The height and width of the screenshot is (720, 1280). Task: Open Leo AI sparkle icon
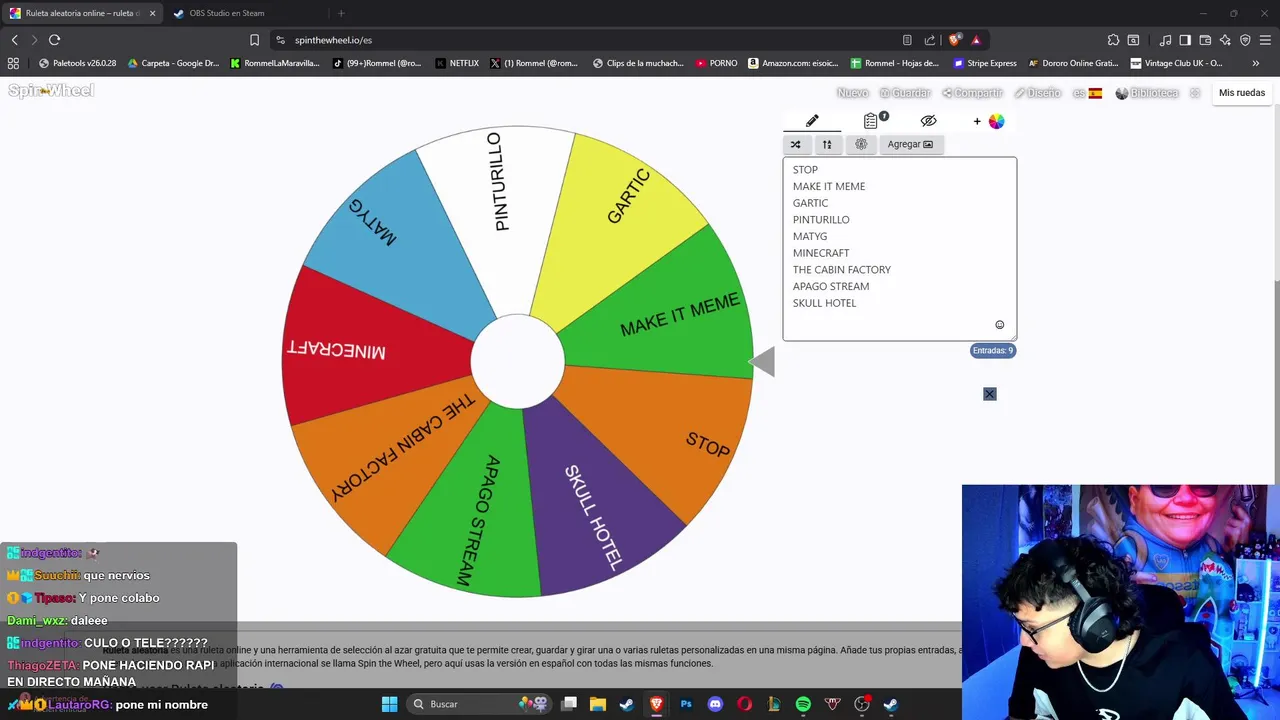1225,40
